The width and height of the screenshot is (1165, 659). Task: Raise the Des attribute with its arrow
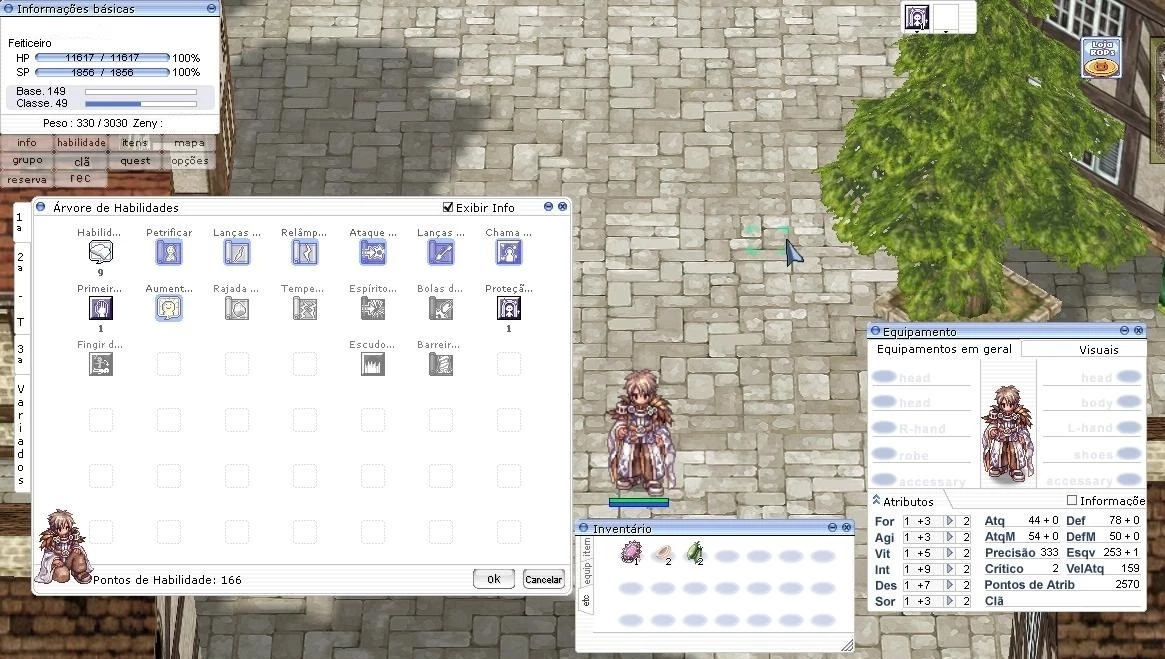949,585
